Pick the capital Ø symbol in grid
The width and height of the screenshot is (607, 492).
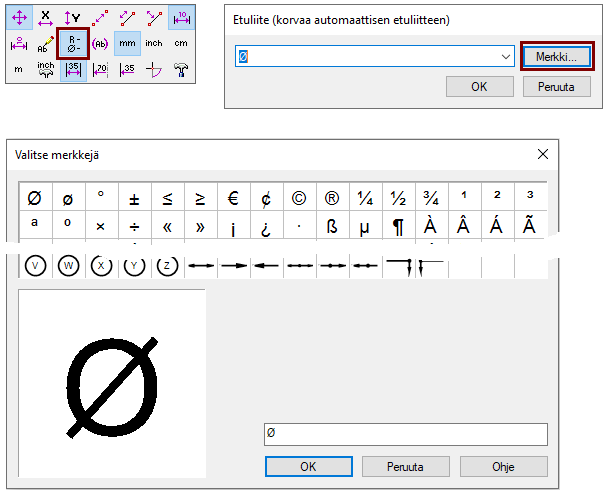click(x=34, y=198)
